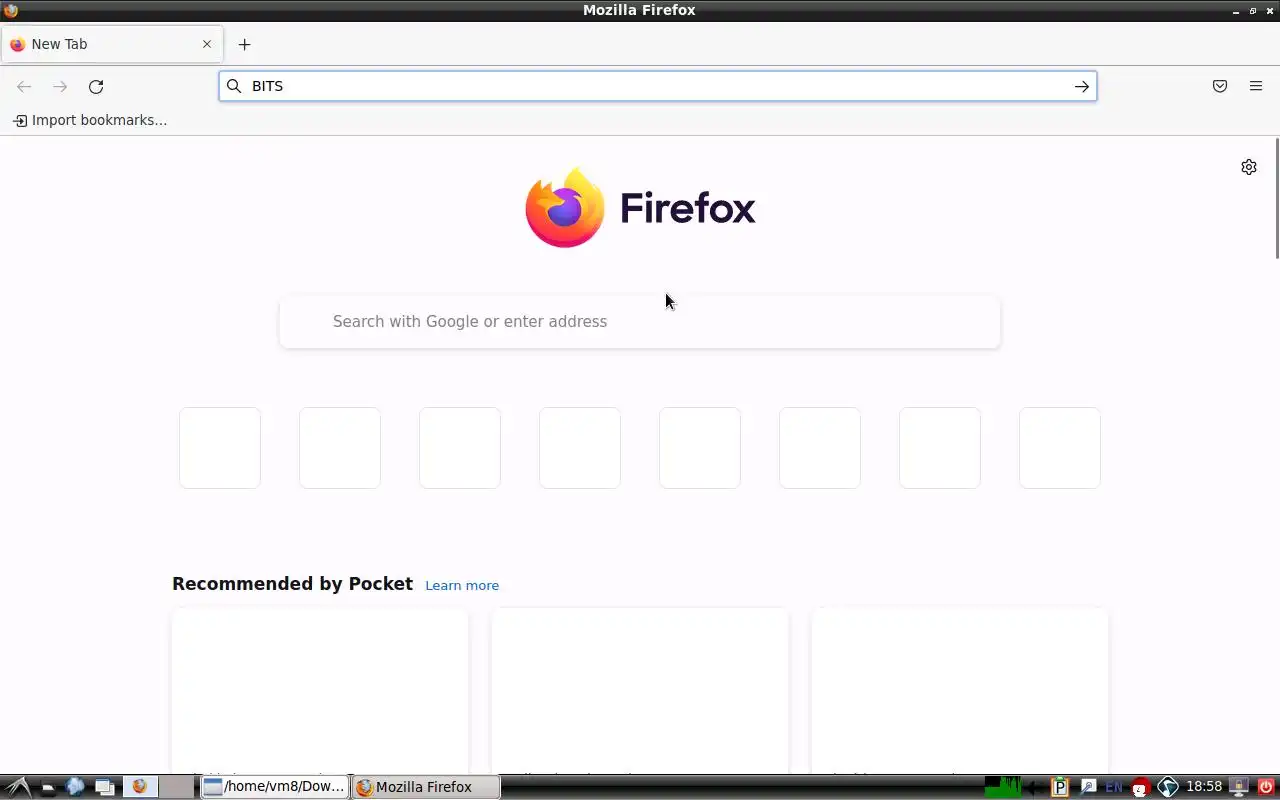Click the magnifier tray icon
The image size is (1280, 800).
tap(1088, 787)
